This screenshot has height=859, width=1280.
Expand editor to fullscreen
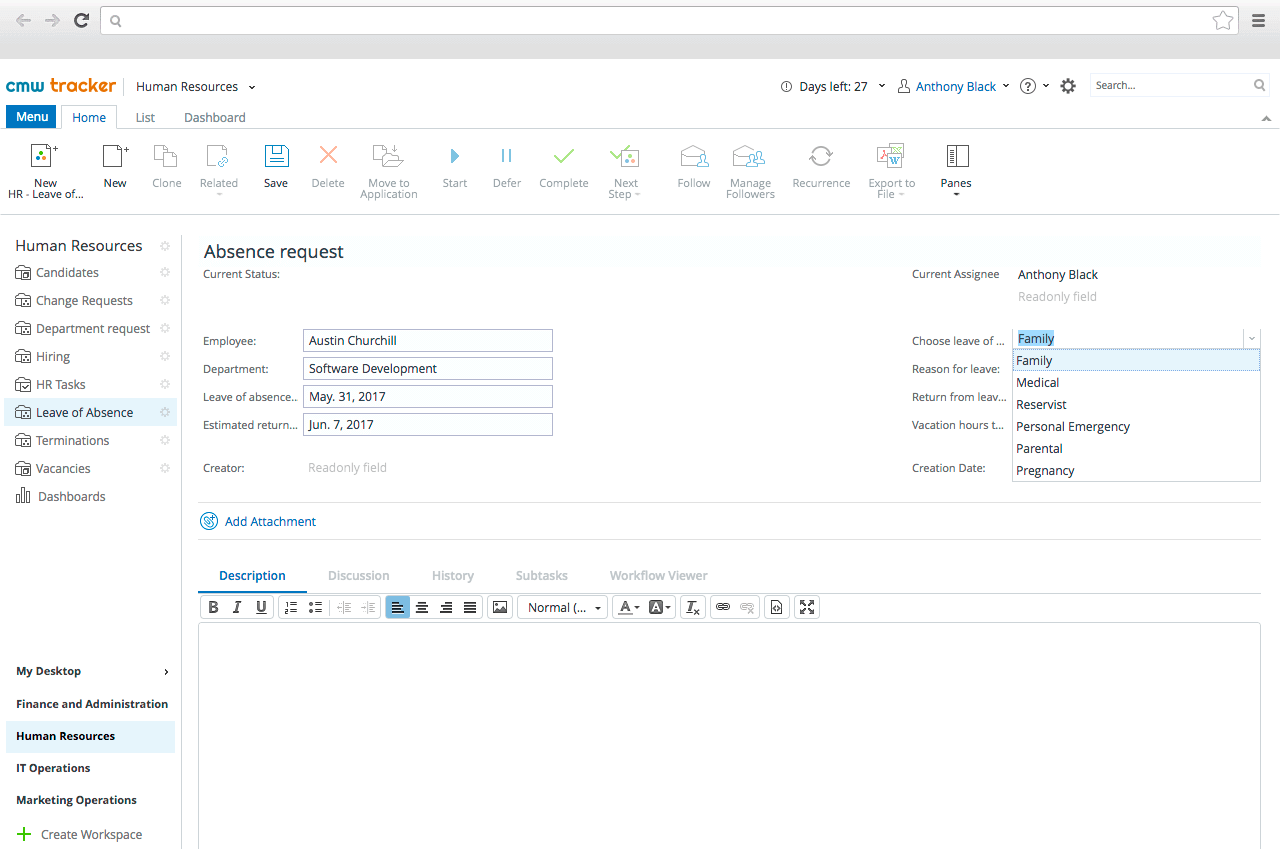pos(807,607)
